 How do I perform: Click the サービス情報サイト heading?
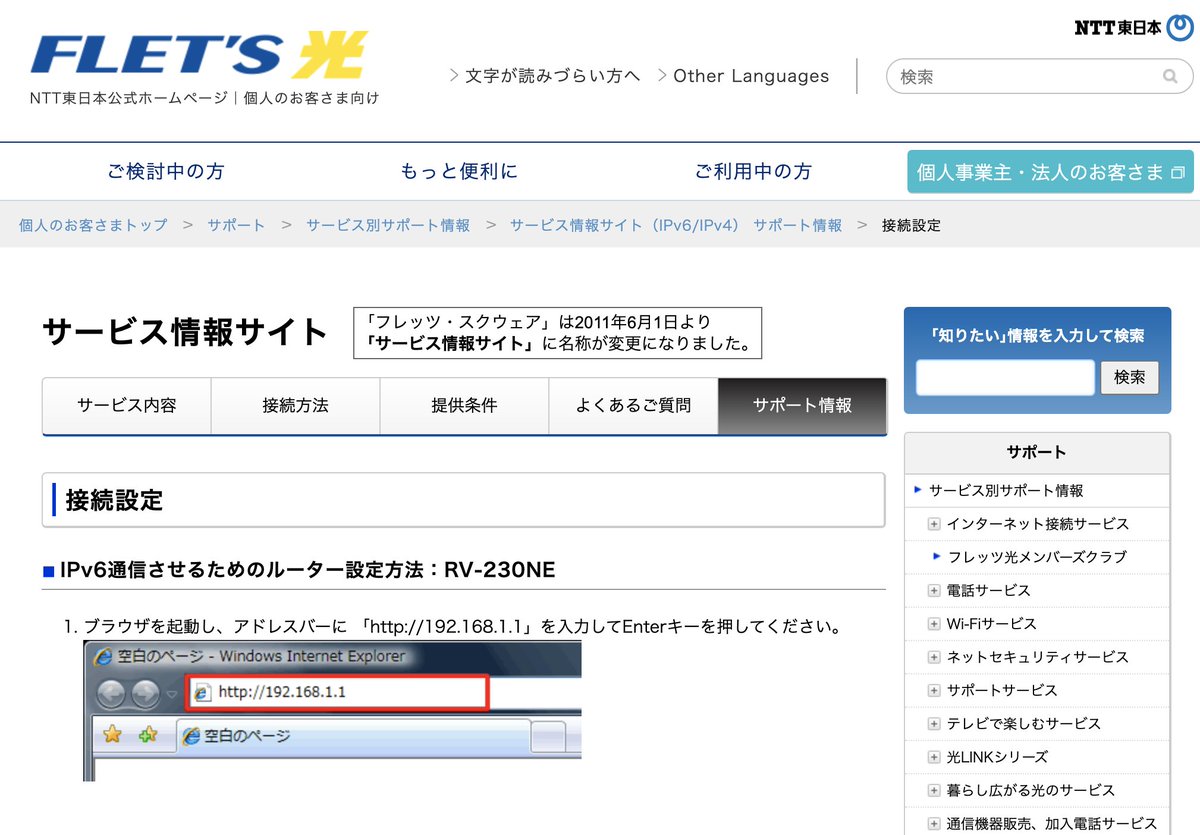(x=185, y=332)
